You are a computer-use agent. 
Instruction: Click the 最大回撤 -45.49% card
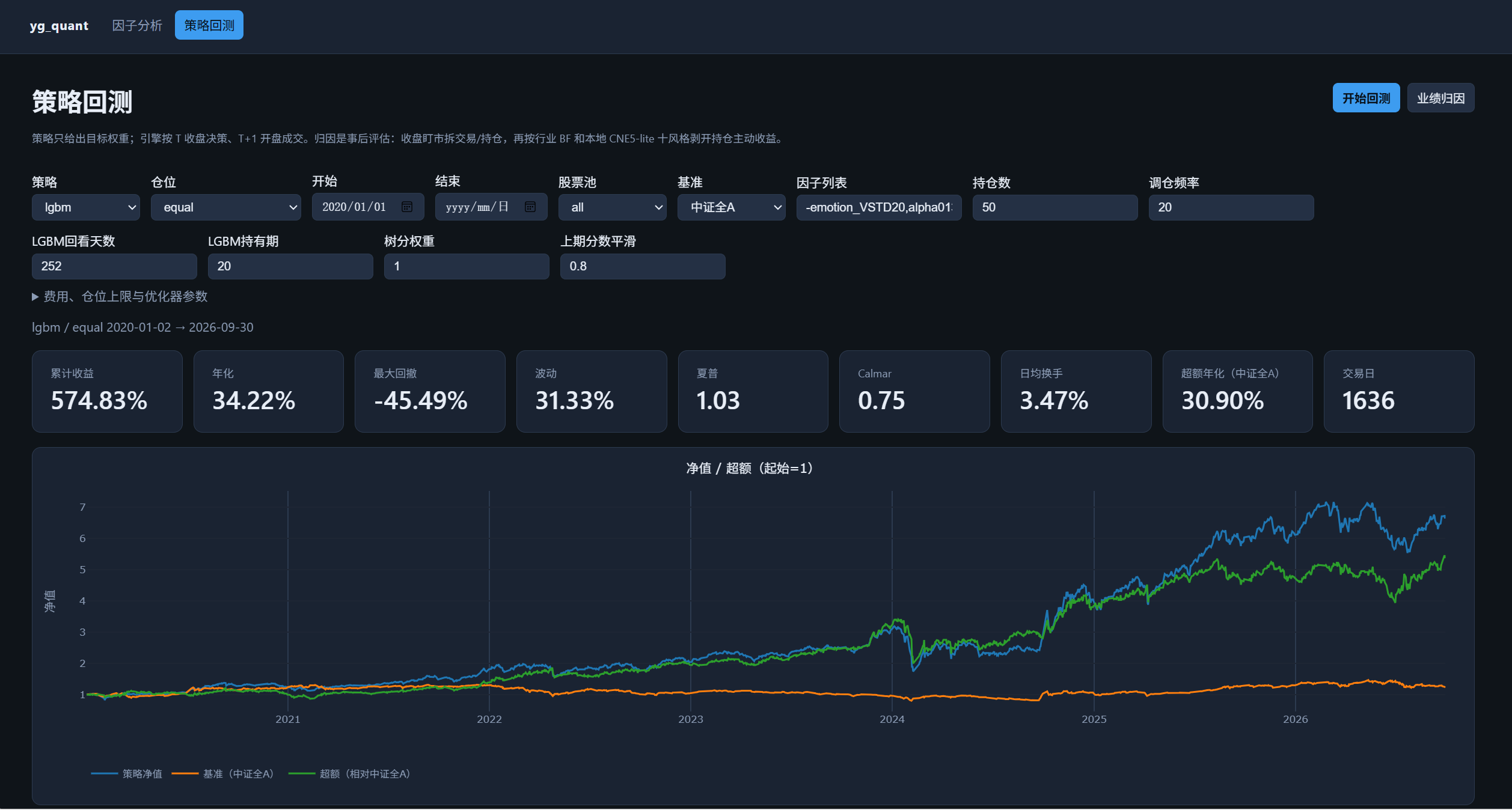coord(430,391)
